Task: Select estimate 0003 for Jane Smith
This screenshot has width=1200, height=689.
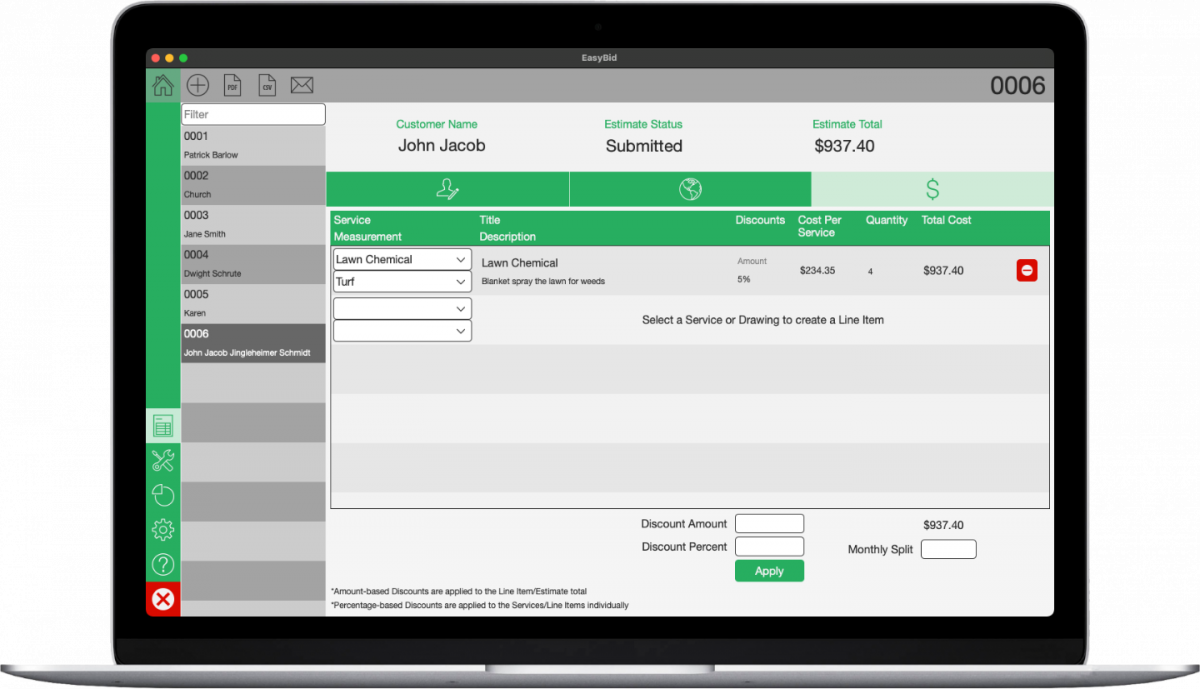Action: click(x=250, y=224)
